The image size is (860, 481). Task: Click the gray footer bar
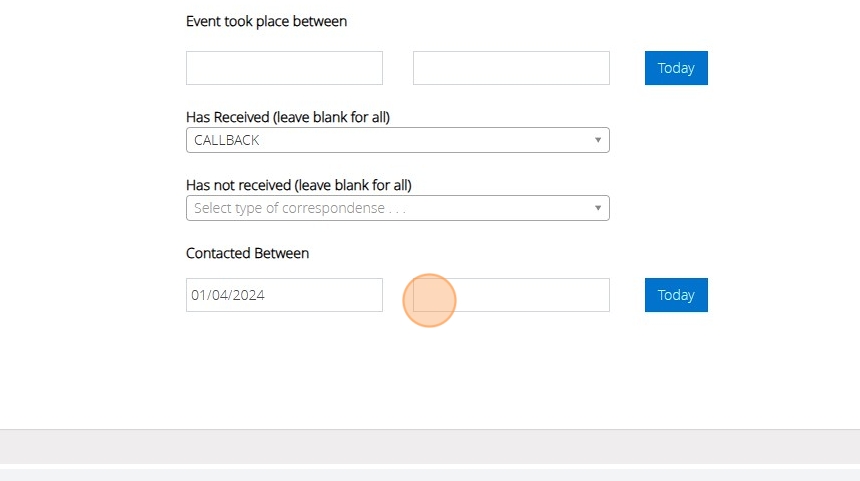coord(430,447)
